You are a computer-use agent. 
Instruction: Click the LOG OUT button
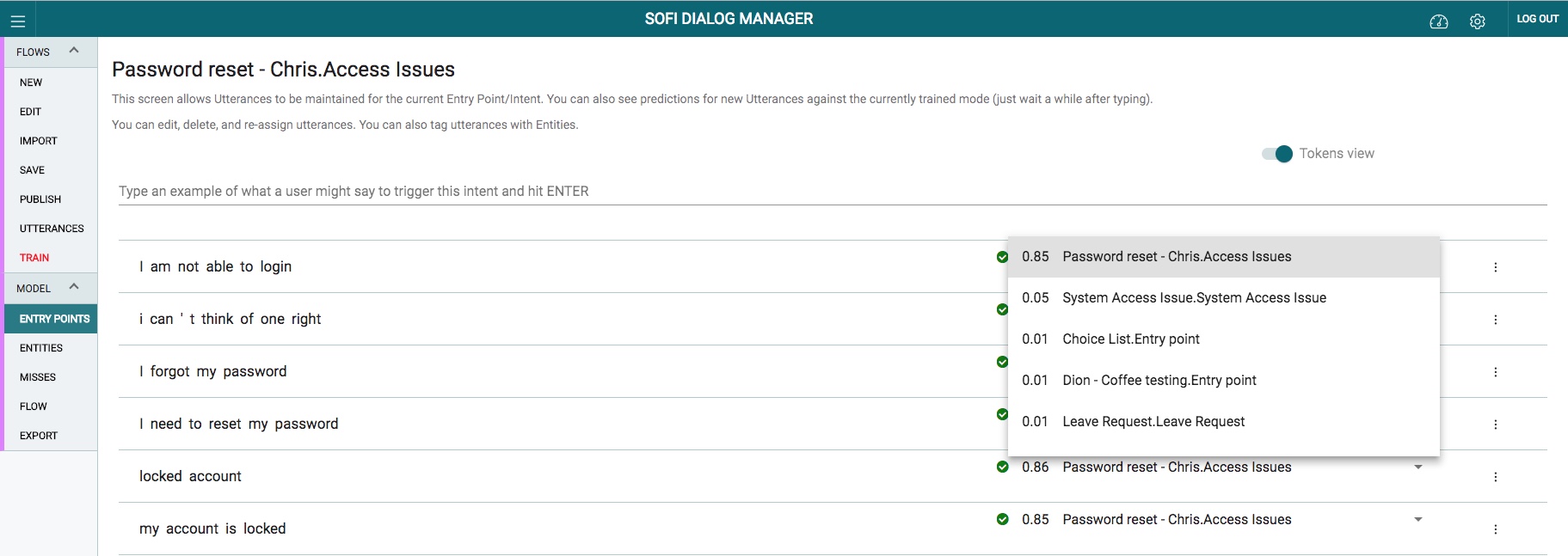click(1537, 19)
